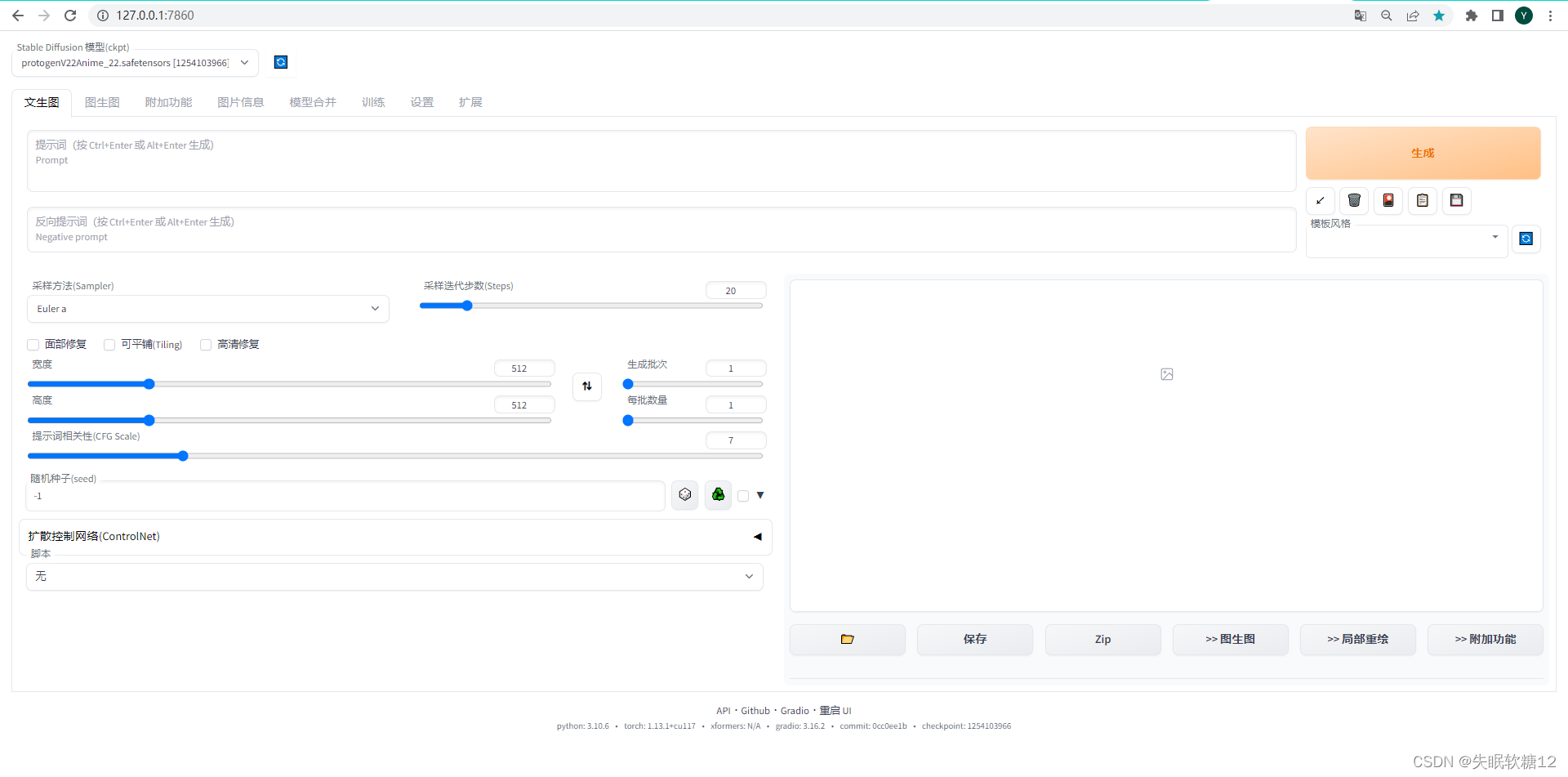This screenshot has height=777, width=1568.
Task: Adjust the CFG Scale slider
Action: pos(395,456)
